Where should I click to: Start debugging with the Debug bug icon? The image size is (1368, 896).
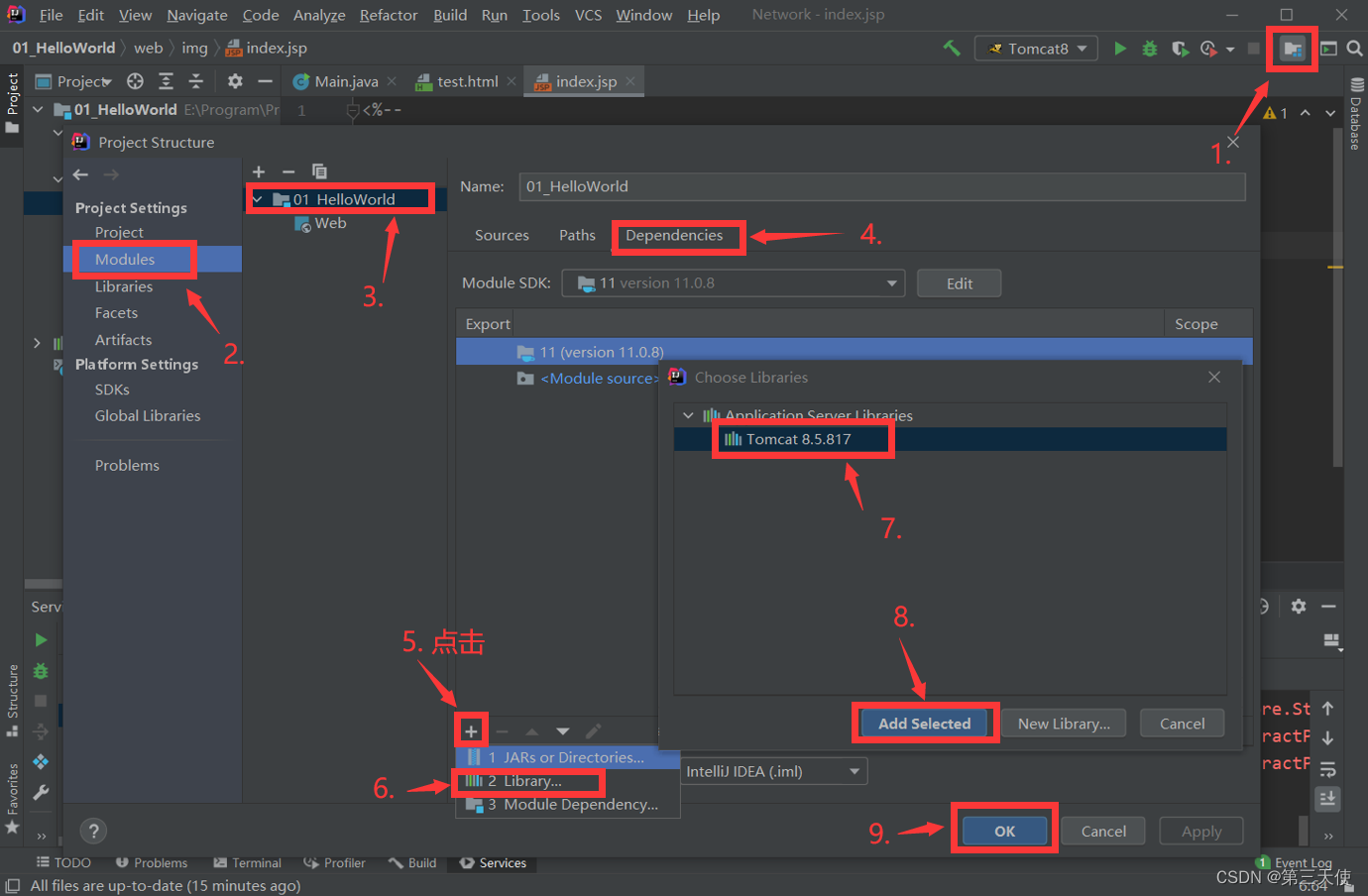point(1149,49)
